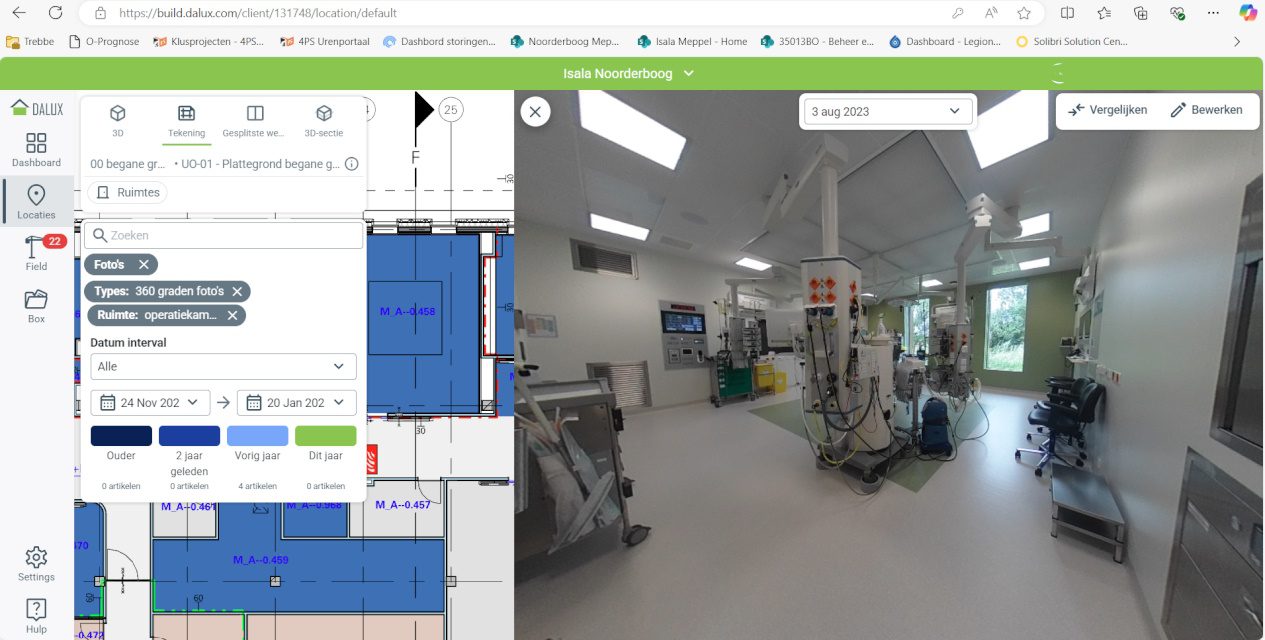Open the 24 Nov start date picker
The height and width of the screenshot is (640, 1265).
(x=151, y=403)
